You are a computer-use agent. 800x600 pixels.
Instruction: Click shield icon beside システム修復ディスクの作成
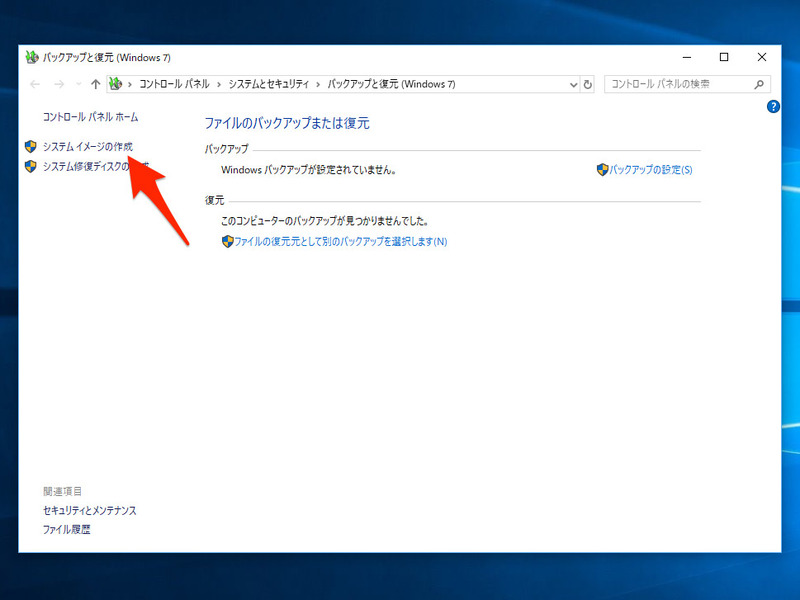(x=31, y=166)
